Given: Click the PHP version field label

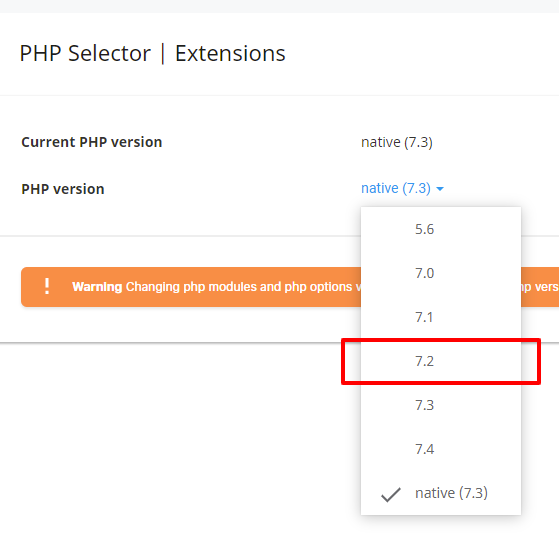Looking at the screenshot, I should coord(63,189).
